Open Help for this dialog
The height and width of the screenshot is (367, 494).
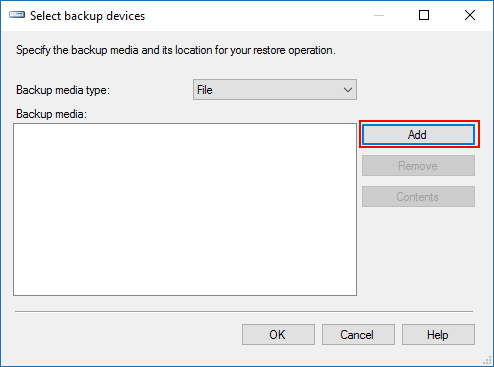(438, 334)
